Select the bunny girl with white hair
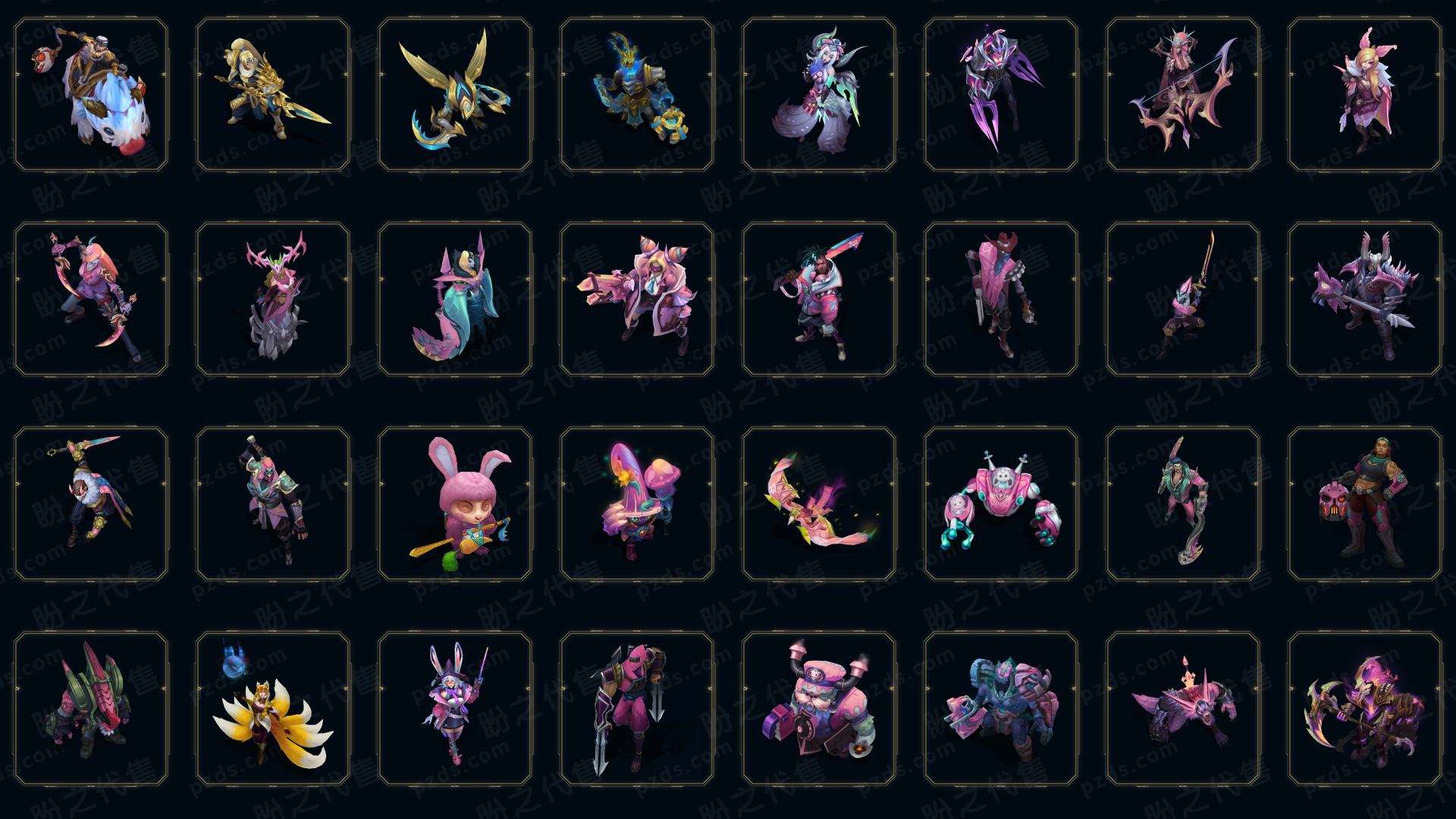Image resolution: width=1456 pixels, height=819 pixels. (x=455, y=708)
